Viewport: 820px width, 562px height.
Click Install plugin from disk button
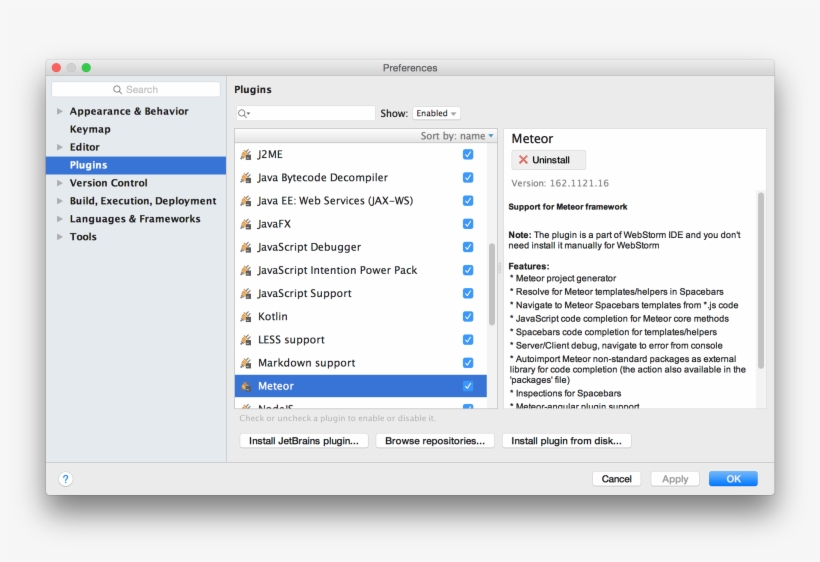(566, 441)
